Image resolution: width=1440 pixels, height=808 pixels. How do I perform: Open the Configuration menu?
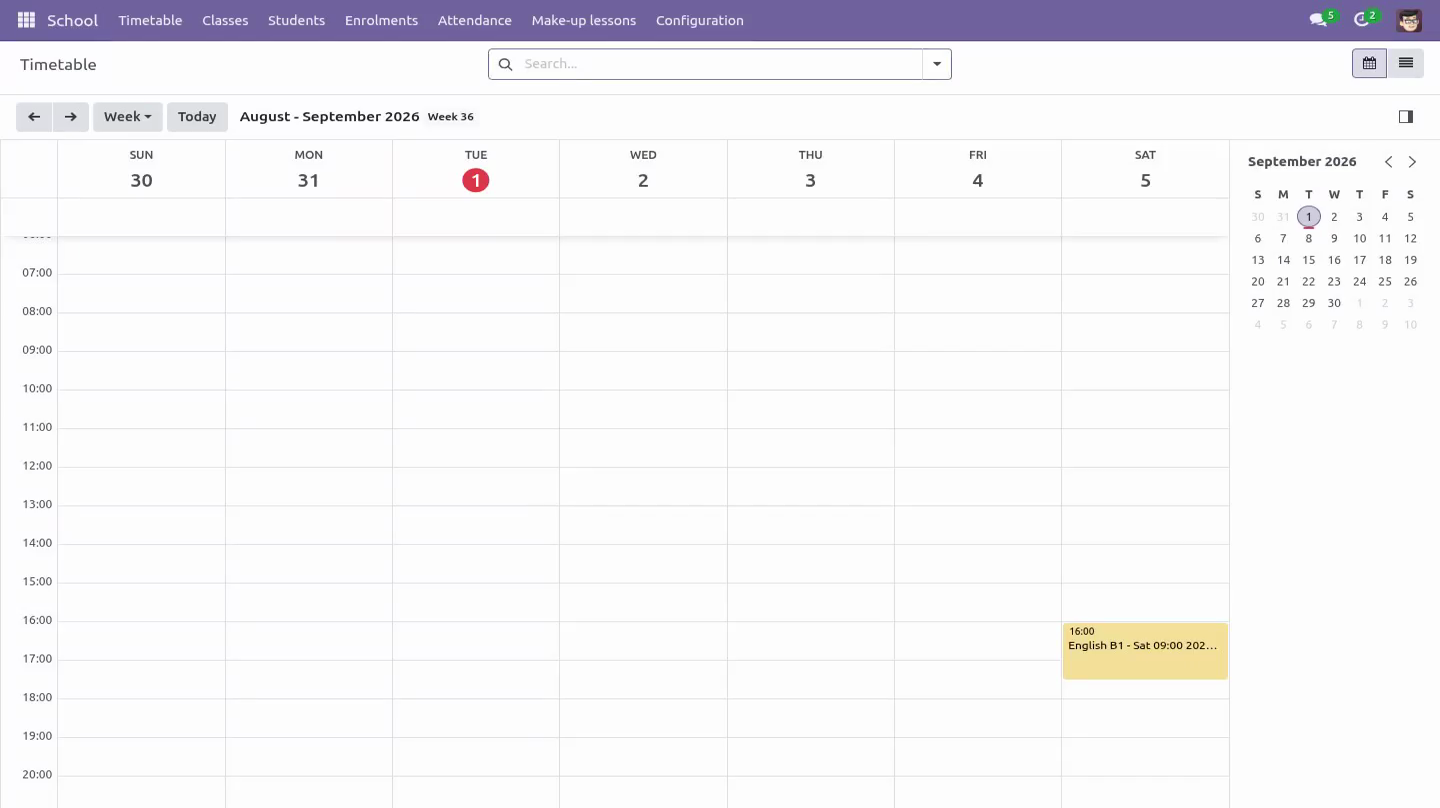[700, 20]
